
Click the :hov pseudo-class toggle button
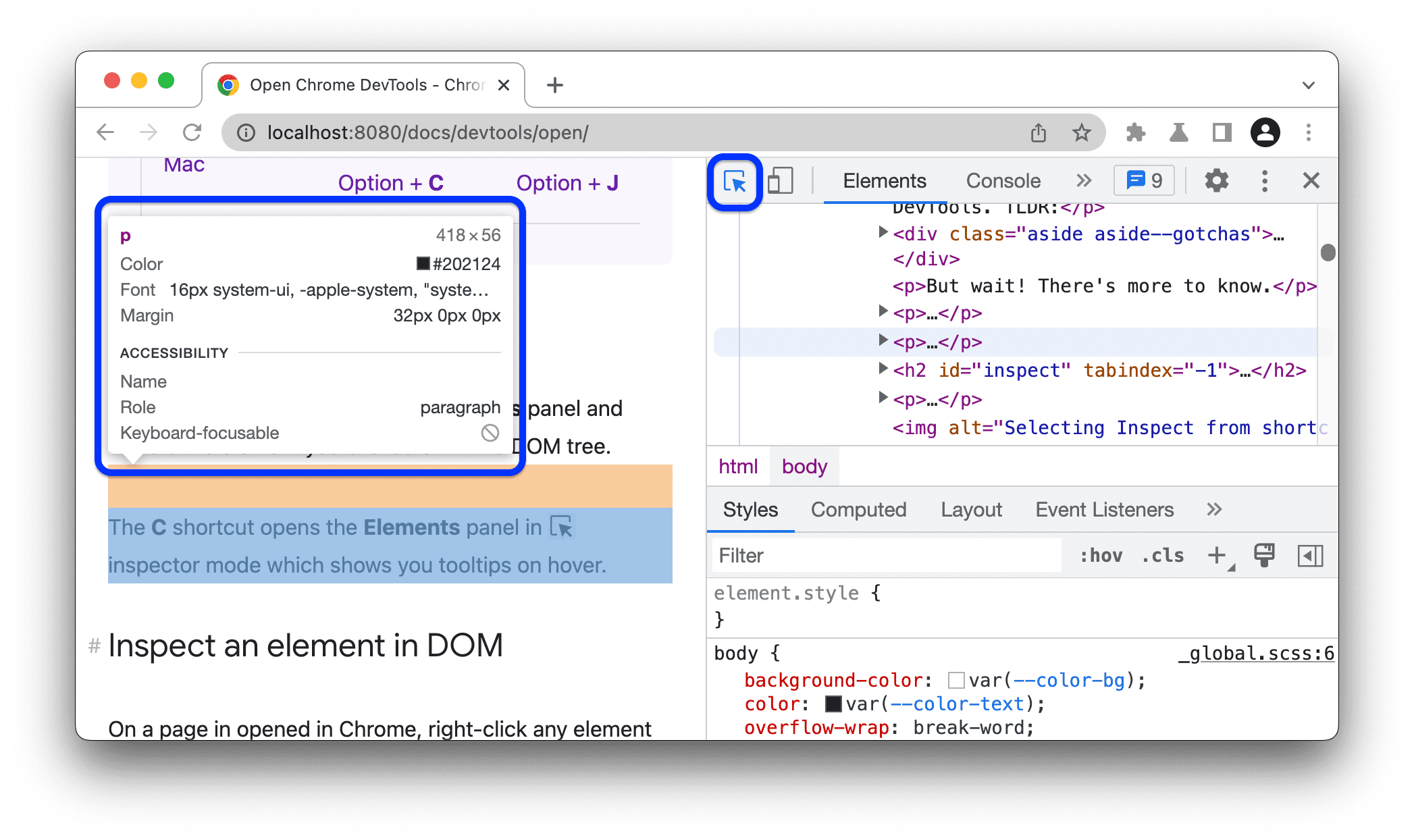[1099, 556]
